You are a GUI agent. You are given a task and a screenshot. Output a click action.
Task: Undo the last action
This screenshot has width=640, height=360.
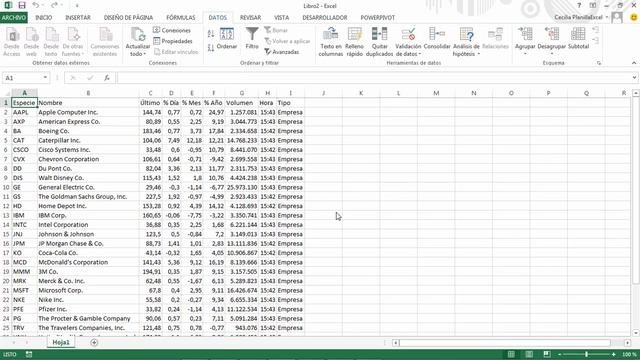tap(36, 6)
